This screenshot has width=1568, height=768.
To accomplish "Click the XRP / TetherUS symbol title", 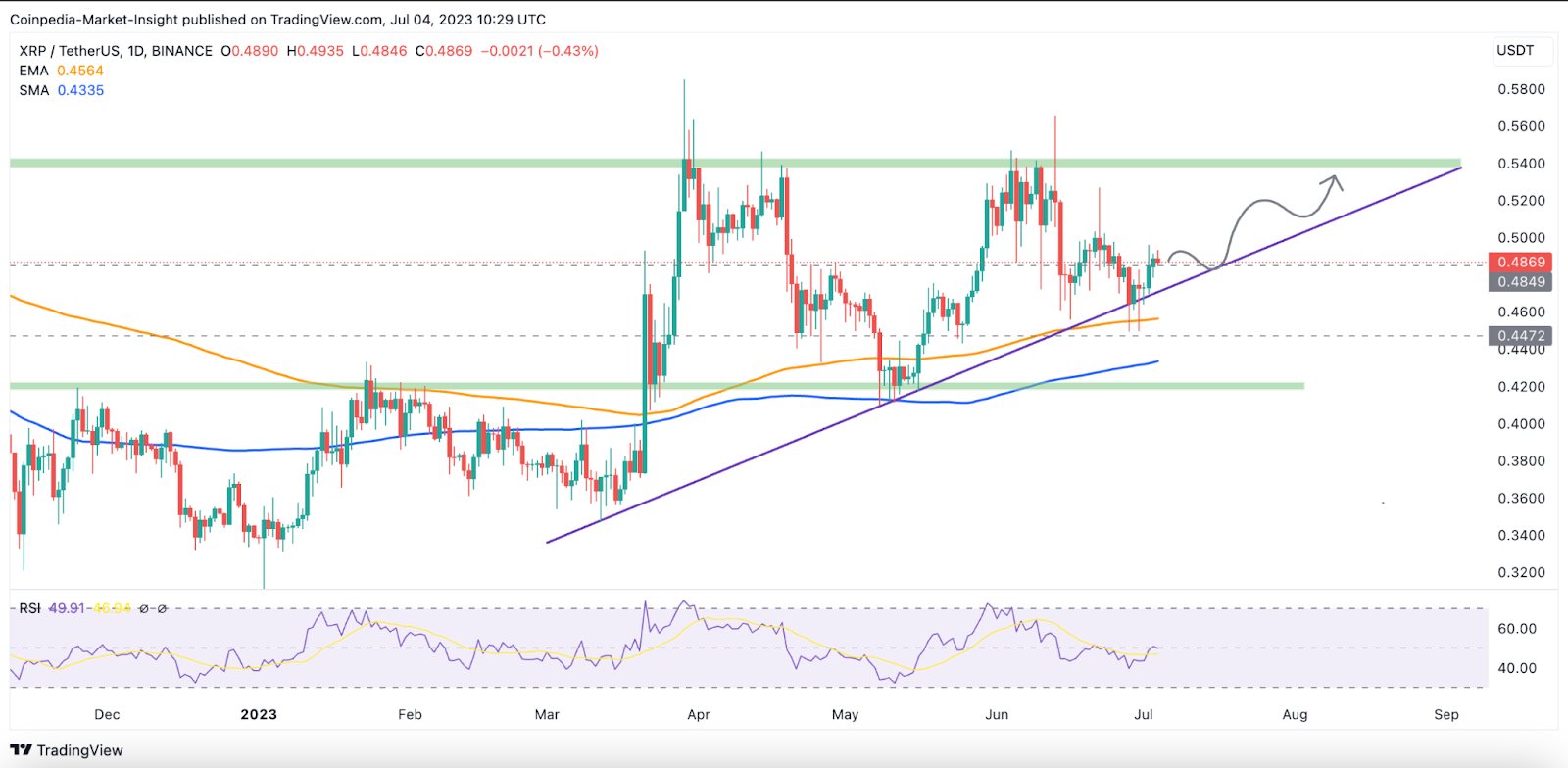I will (116, 51).
